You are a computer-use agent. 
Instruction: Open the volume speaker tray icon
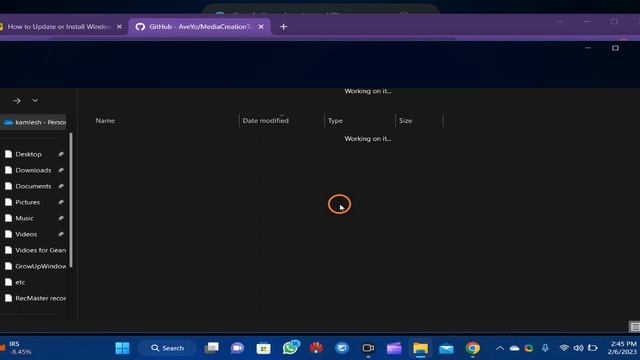(x=578, y=348)
